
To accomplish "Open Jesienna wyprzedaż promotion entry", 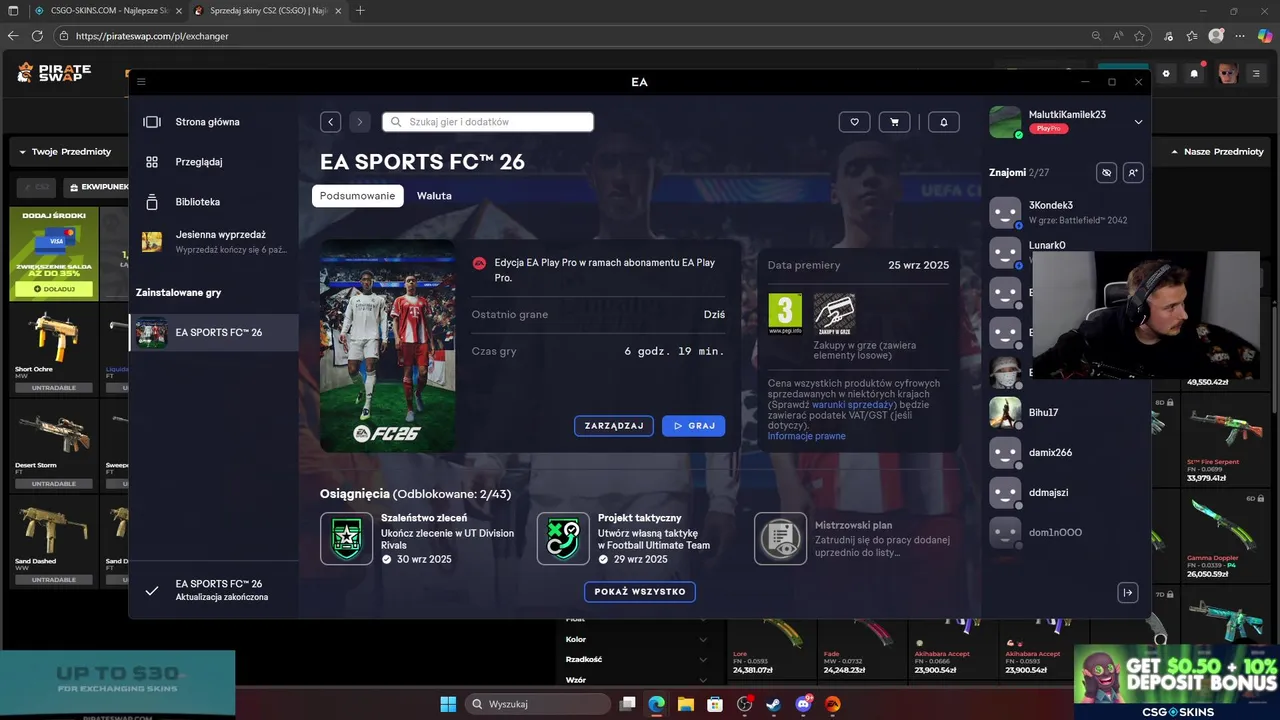I will tap(214, 241).
